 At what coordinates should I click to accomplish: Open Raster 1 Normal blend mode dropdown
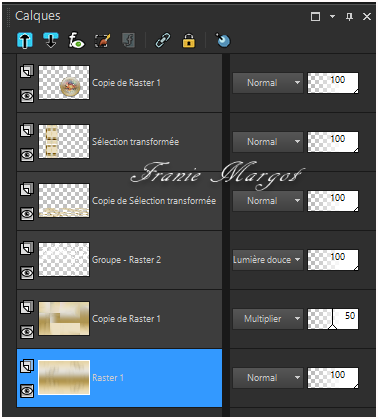268,378
